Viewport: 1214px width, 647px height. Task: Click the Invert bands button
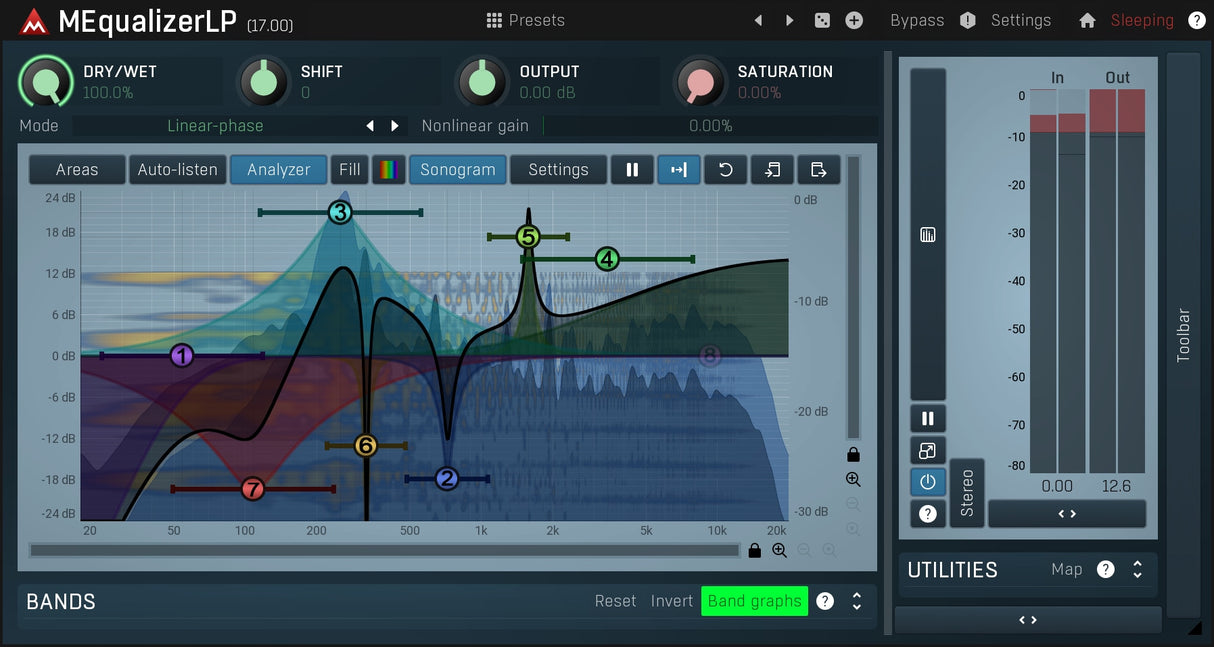point(671,601)
